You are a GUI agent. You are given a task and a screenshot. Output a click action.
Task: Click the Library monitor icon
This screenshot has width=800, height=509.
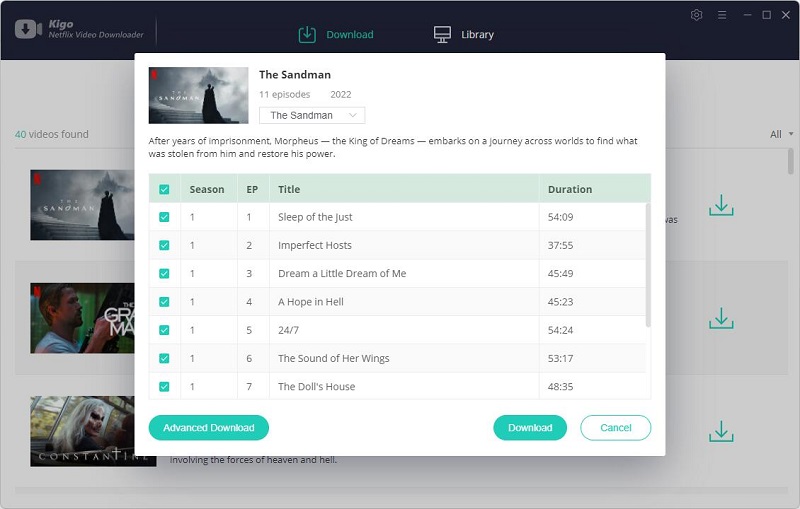pos(442,35)
